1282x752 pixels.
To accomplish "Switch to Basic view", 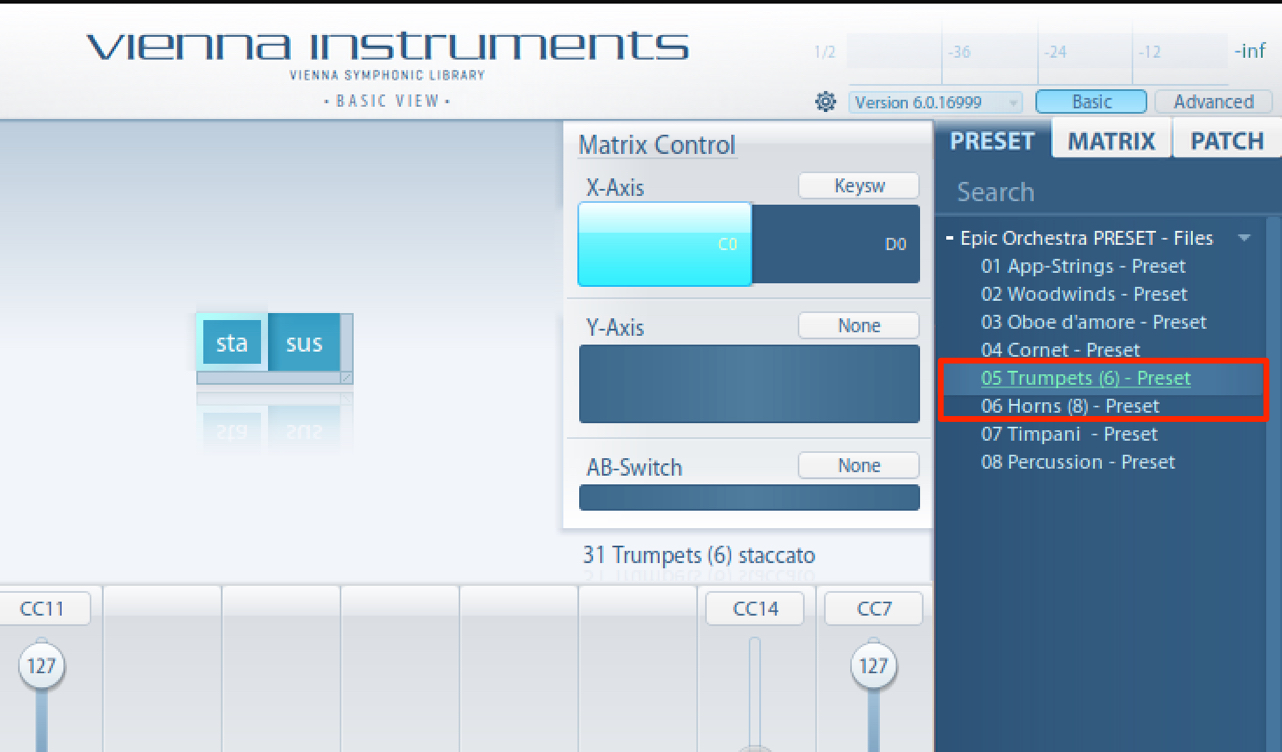I will [1091, 101].
